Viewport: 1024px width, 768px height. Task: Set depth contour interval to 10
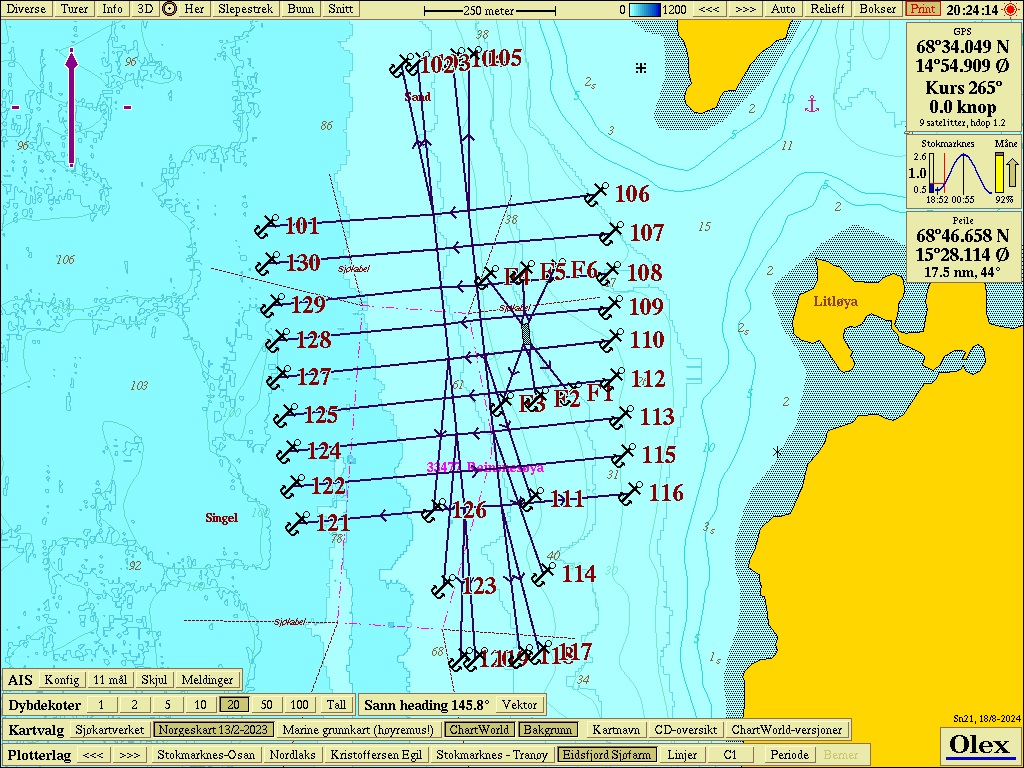[200, 705]
